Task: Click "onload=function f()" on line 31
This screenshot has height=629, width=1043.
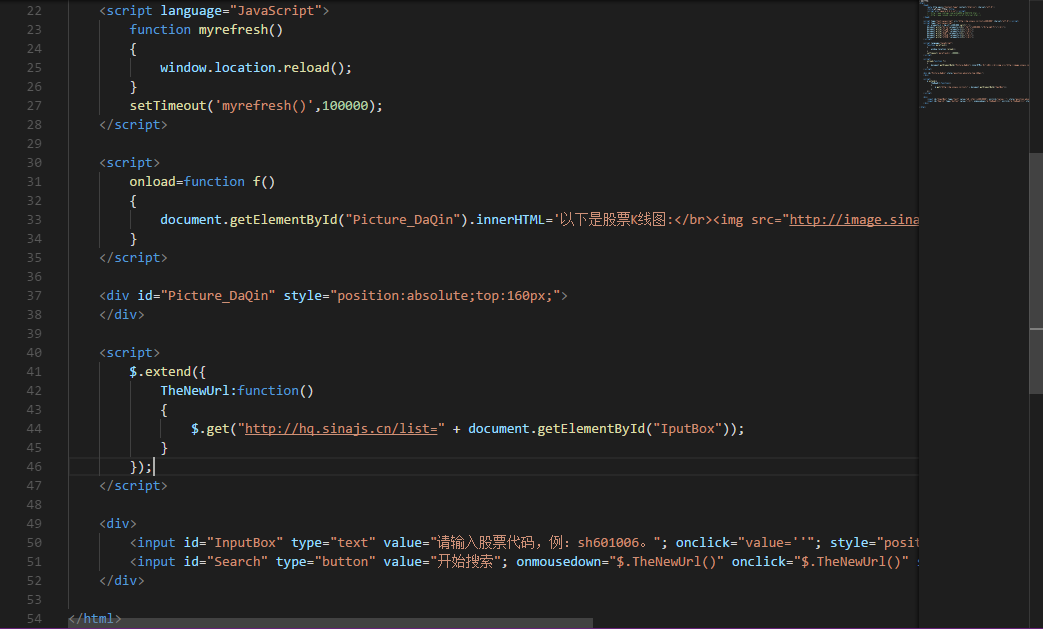Action: [x=202, y=182]
